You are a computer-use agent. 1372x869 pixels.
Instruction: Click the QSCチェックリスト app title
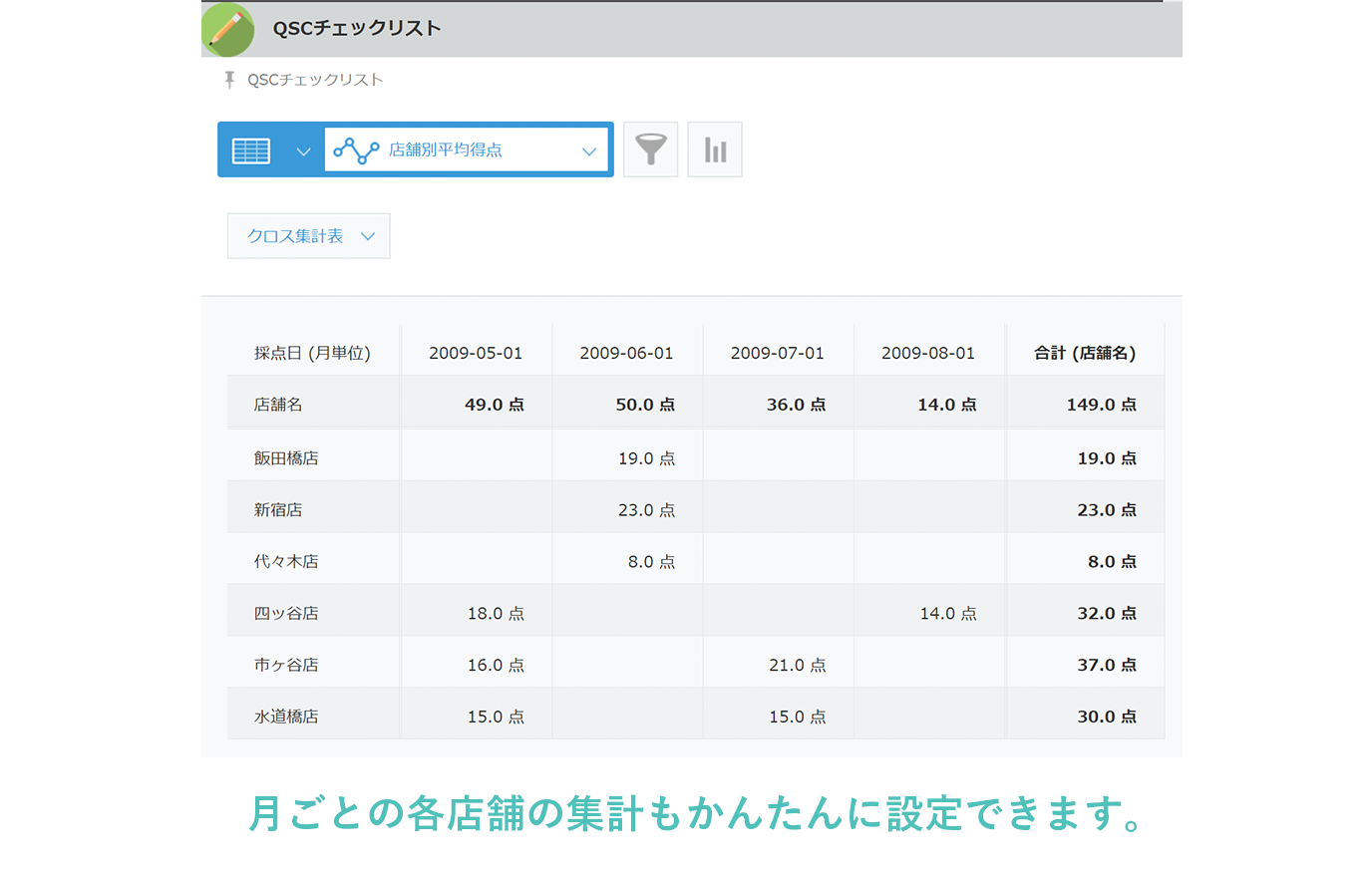pos(357,29)
